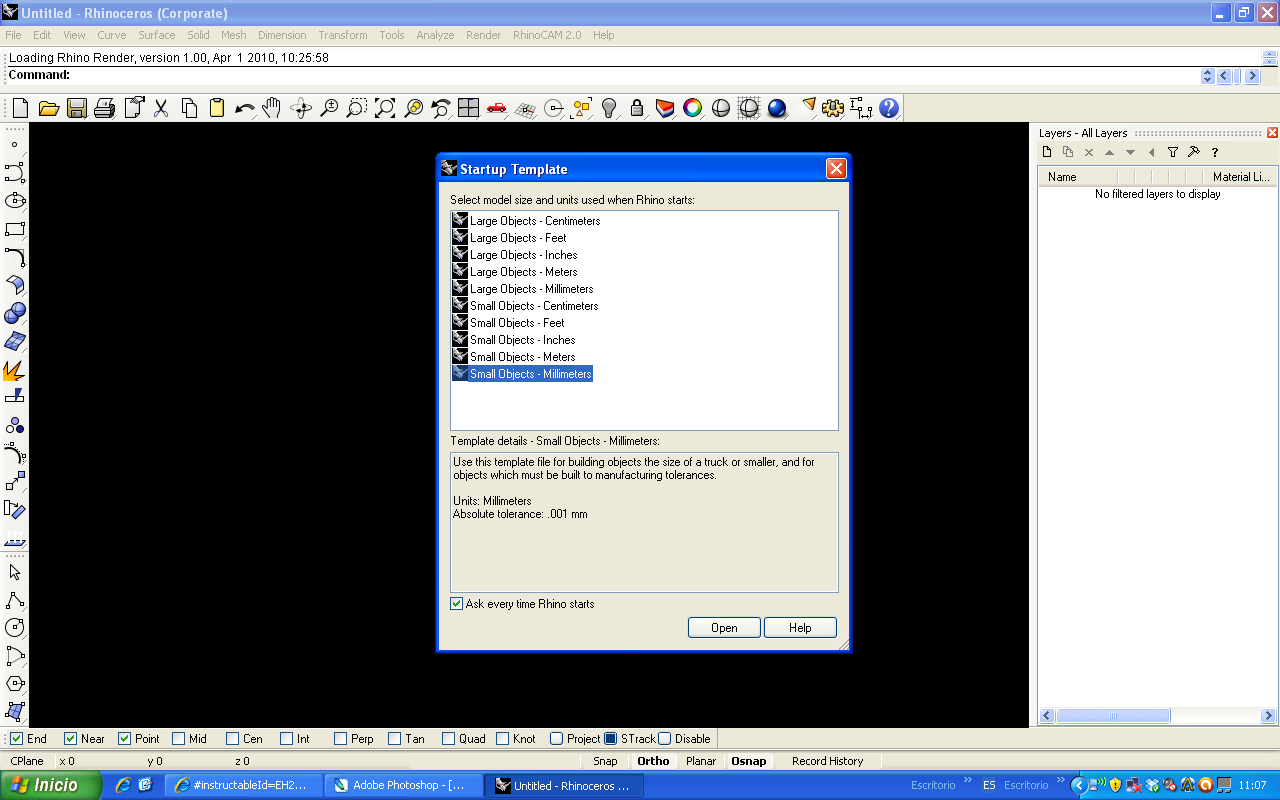This screenshot has width=1280, height=800.
Task: Enable the Quad osnap checkbox
Action: point(449,739)
